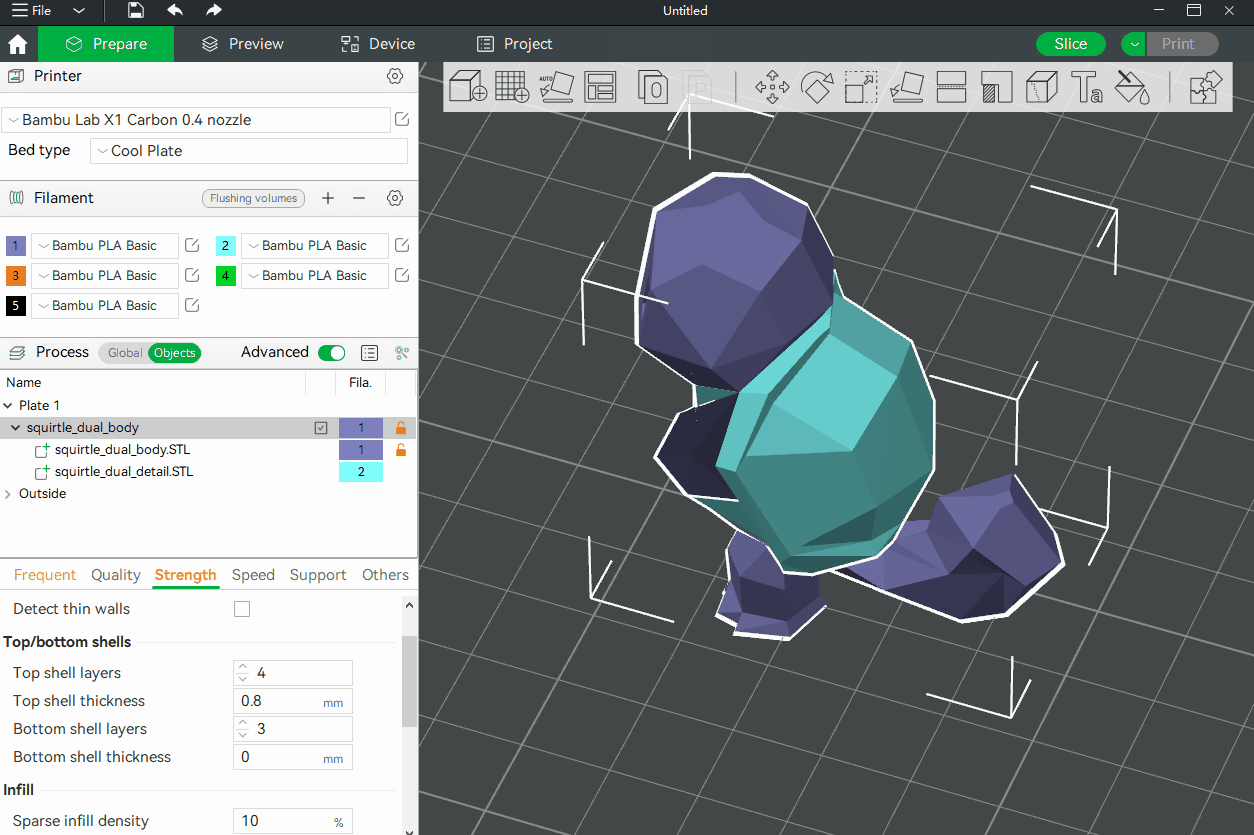The image size is (1254, 835).
Task: Open Filament section settings gear
Action: [x=395, y=198]
